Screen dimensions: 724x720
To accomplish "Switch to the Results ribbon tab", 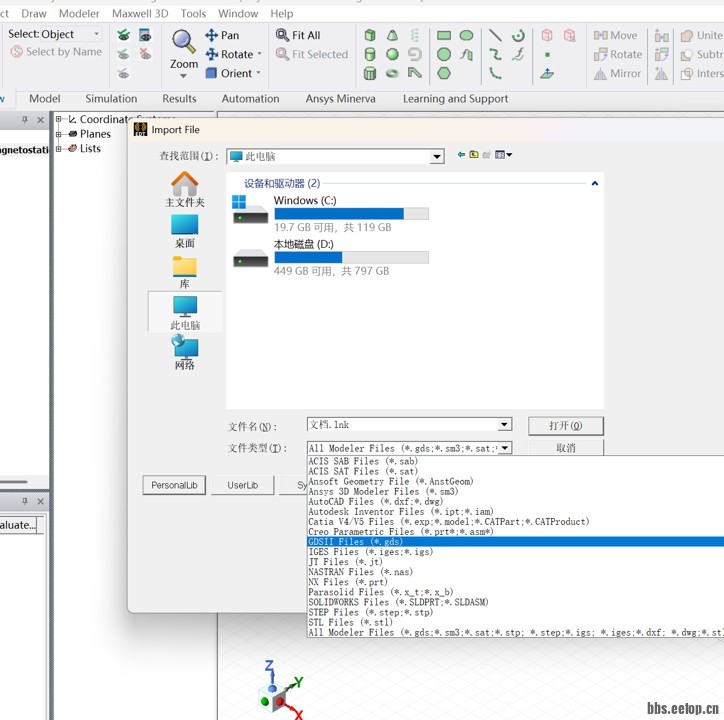I will pos(179,98).
